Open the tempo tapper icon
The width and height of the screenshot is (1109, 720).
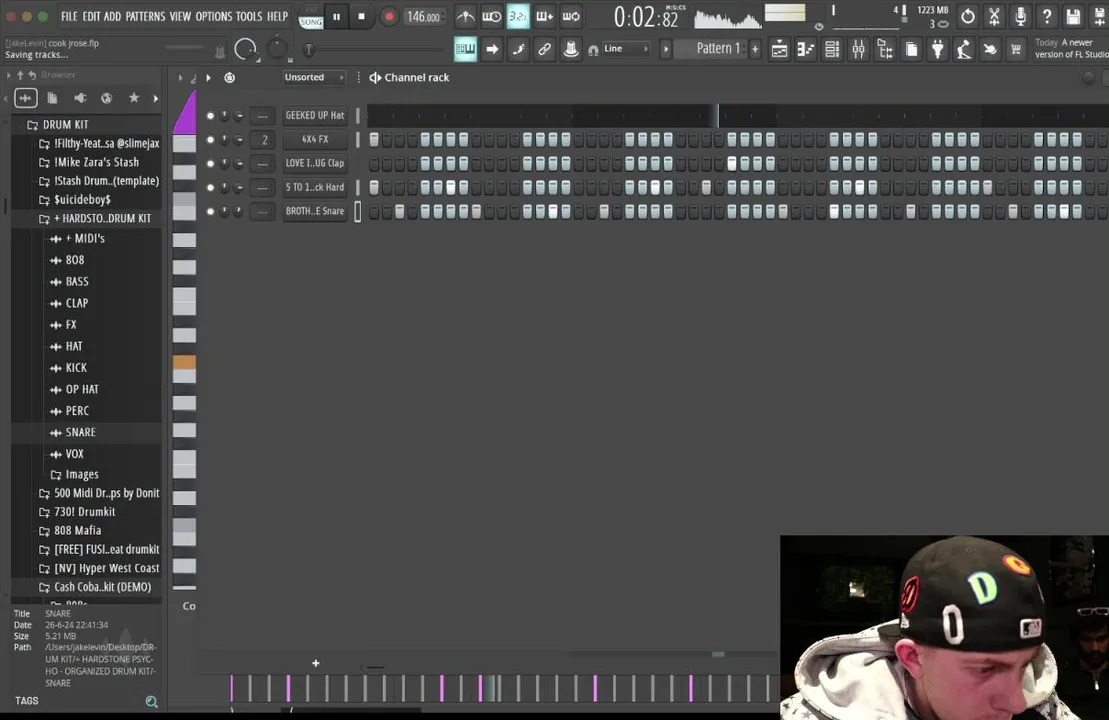[964, 49]
